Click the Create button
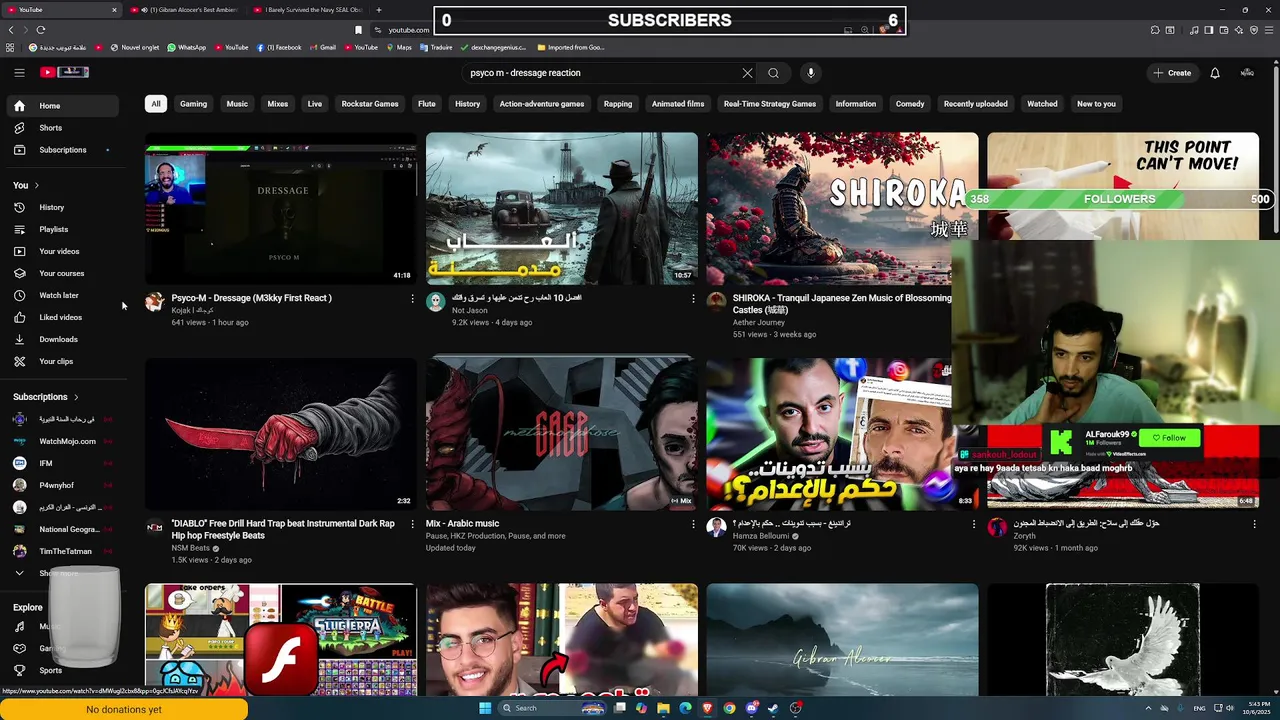This screenshot has height=720, width=1280. point(1172,73)
